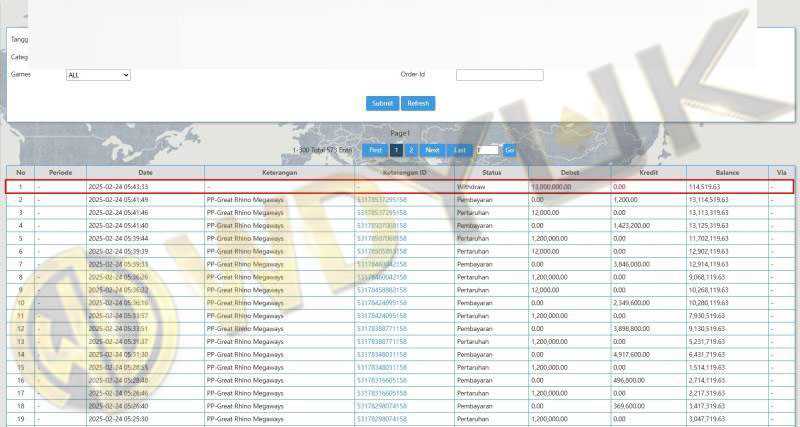Click date 2025-02-24 05:31:37

point(118,342)
